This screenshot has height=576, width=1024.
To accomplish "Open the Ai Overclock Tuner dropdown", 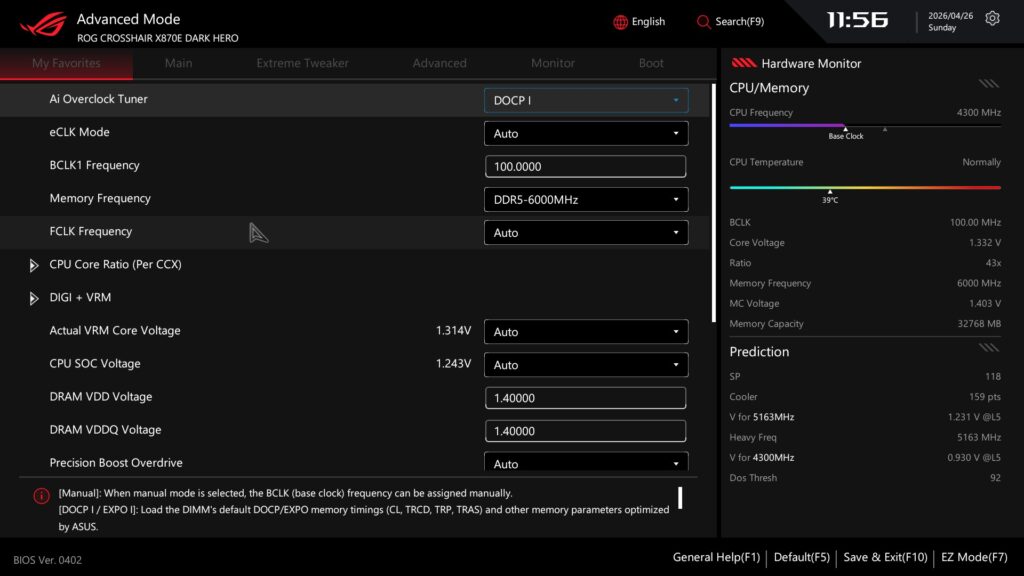I will tap(586, 101).
